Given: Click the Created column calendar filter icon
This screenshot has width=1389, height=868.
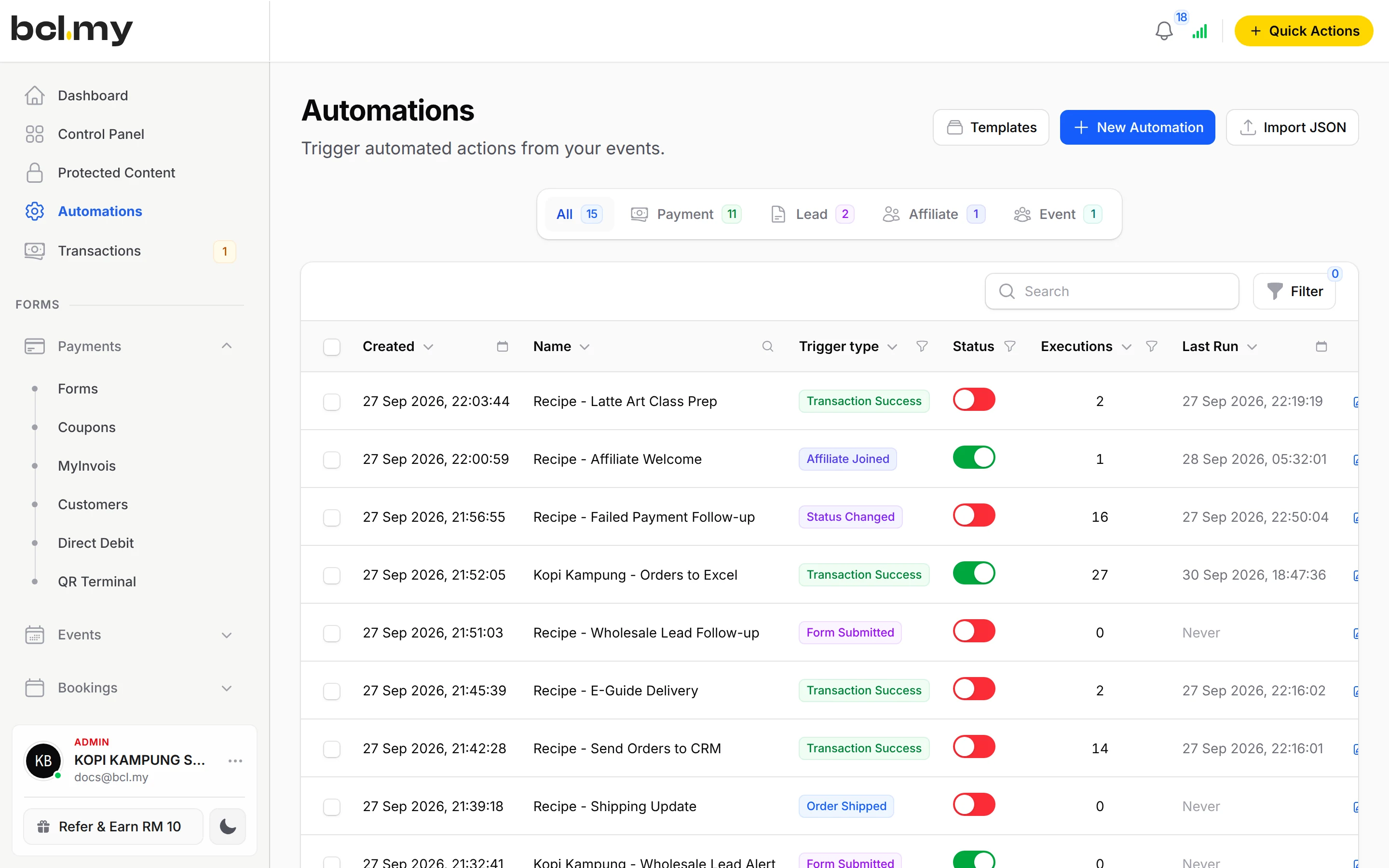Looking at the screenshot, I should click(502, 346).
